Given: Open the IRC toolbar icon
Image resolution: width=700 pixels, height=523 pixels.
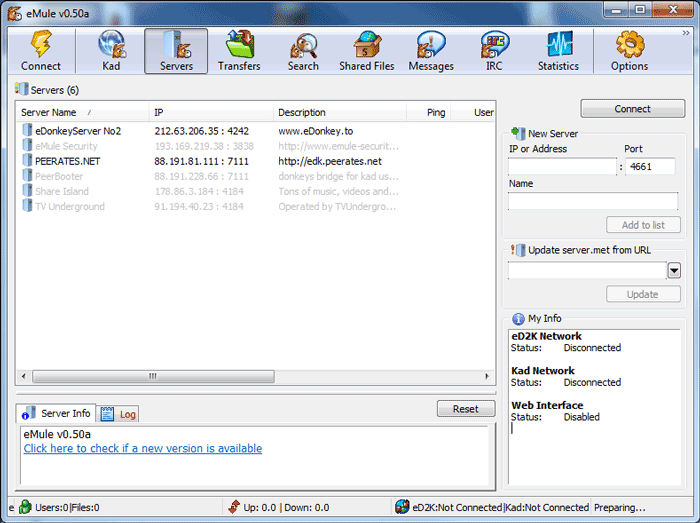Looking at the screenshot, I should point(495,44).
